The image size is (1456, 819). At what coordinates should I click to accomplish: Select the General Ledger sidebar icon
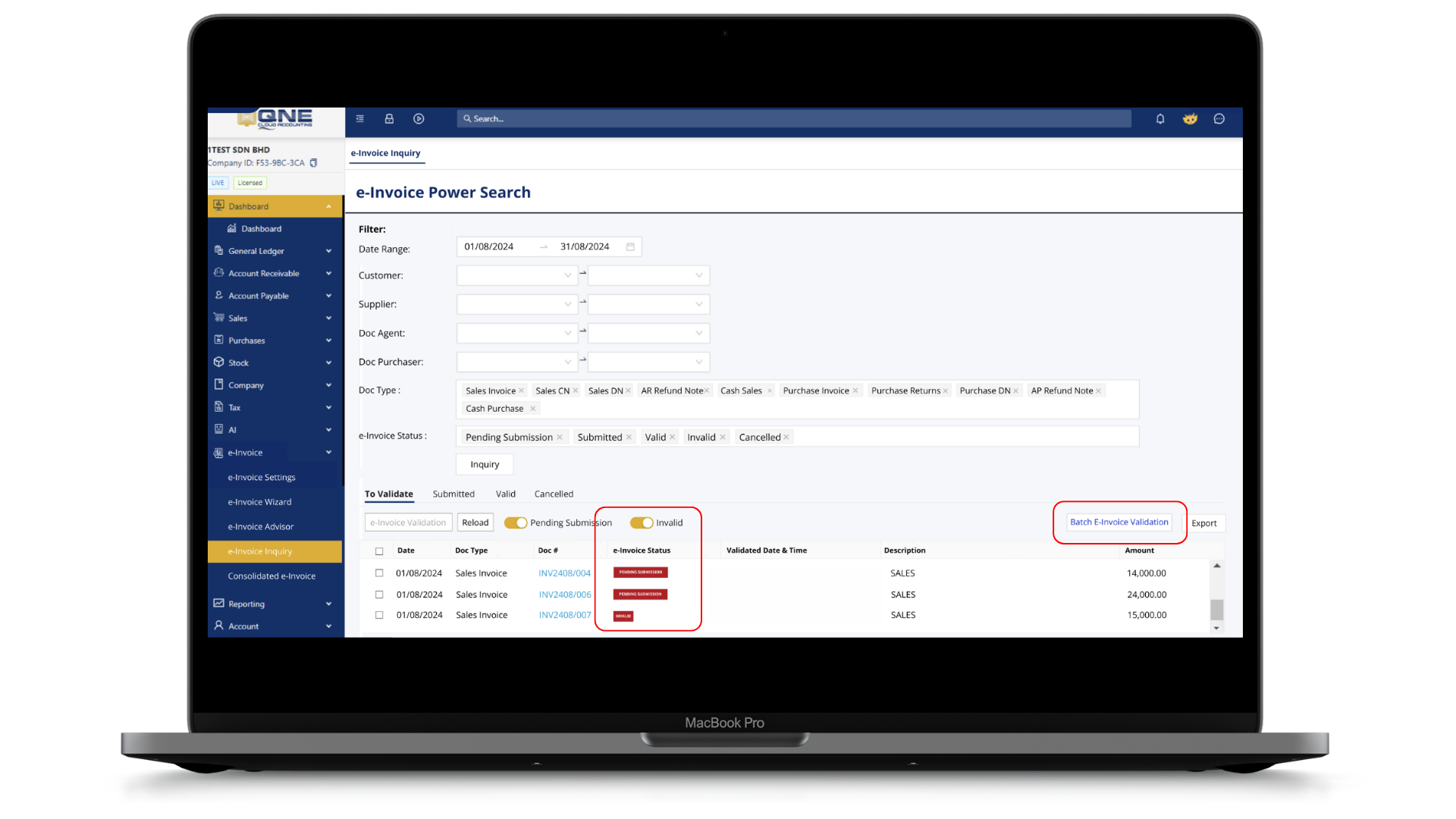[x=218, y=250]
